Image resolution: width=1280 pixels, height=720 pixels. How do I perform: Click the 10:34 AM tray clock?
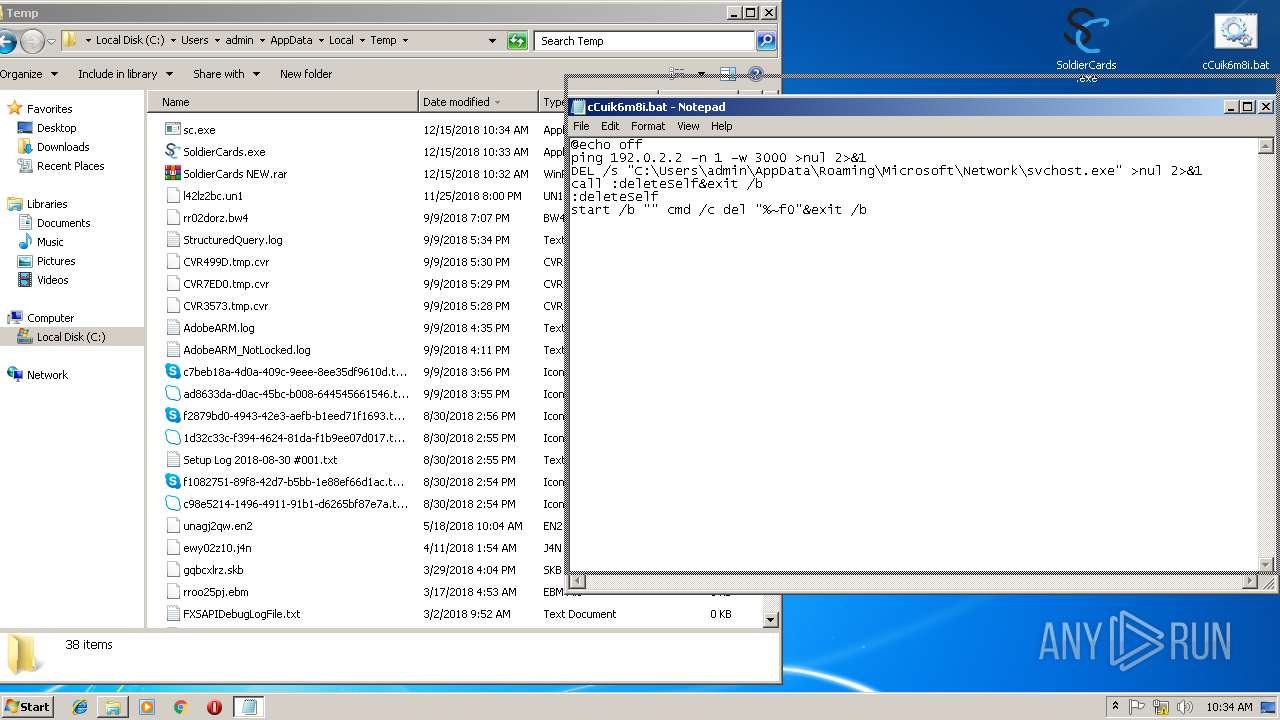click(x=1229, y=707)
